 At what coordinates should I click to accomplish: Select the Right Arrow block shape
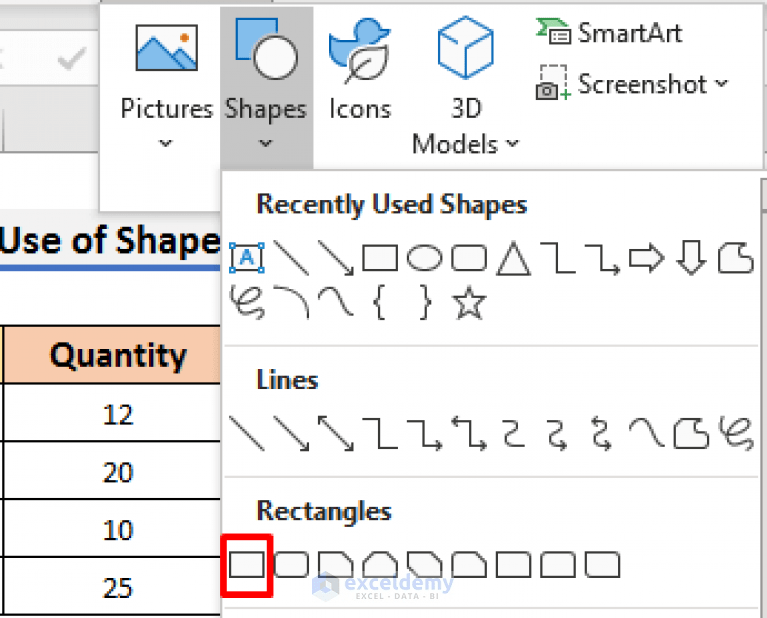tap(647, 258)
